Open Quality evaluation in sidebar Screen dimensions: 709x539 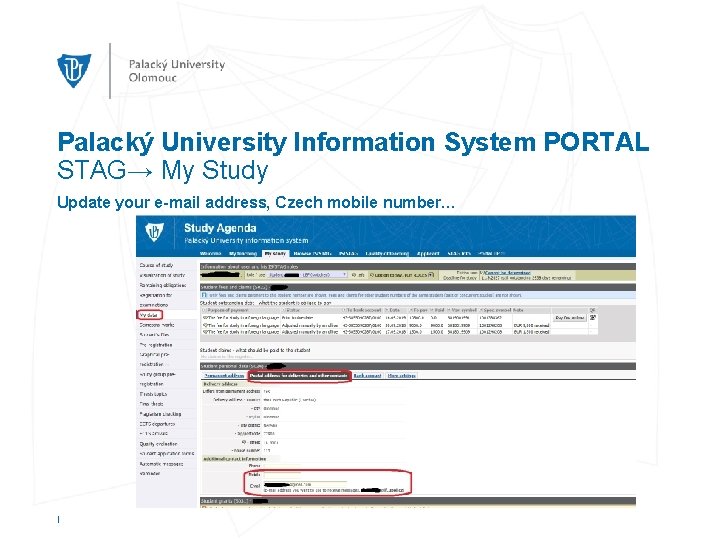coord(158,444)
